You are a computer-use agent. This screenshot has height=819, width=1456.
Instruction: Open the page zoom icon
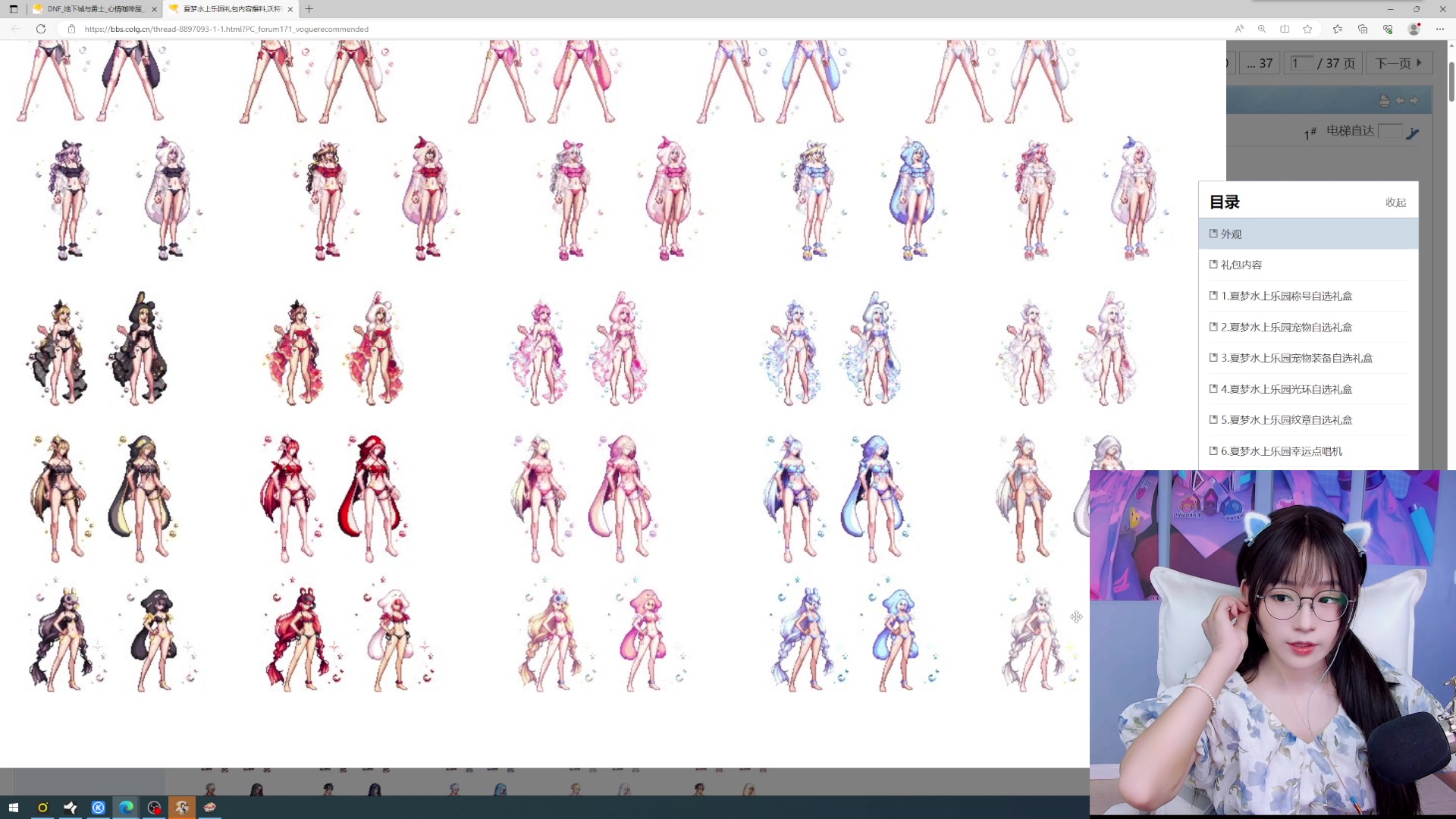(1262, 29)
